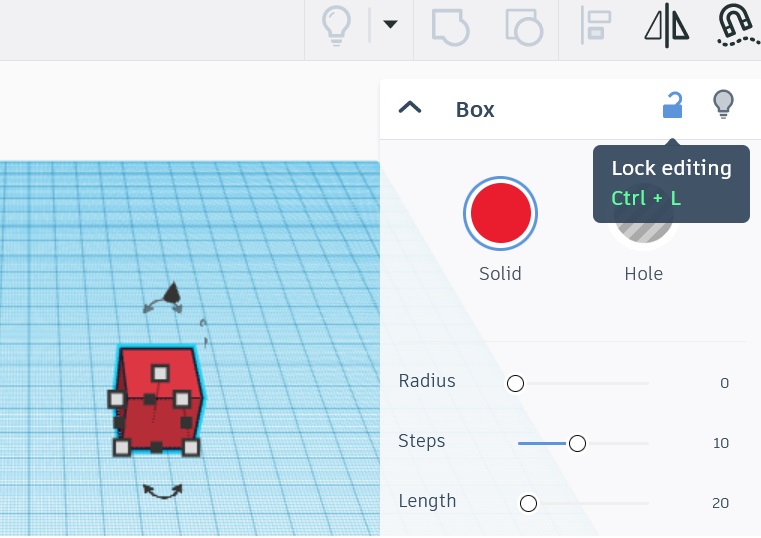Open the dropdown arrow beside the toolbar lightbulb
Image resolution: width=761 pixels, height=538 pixels.
click(390, 25)
